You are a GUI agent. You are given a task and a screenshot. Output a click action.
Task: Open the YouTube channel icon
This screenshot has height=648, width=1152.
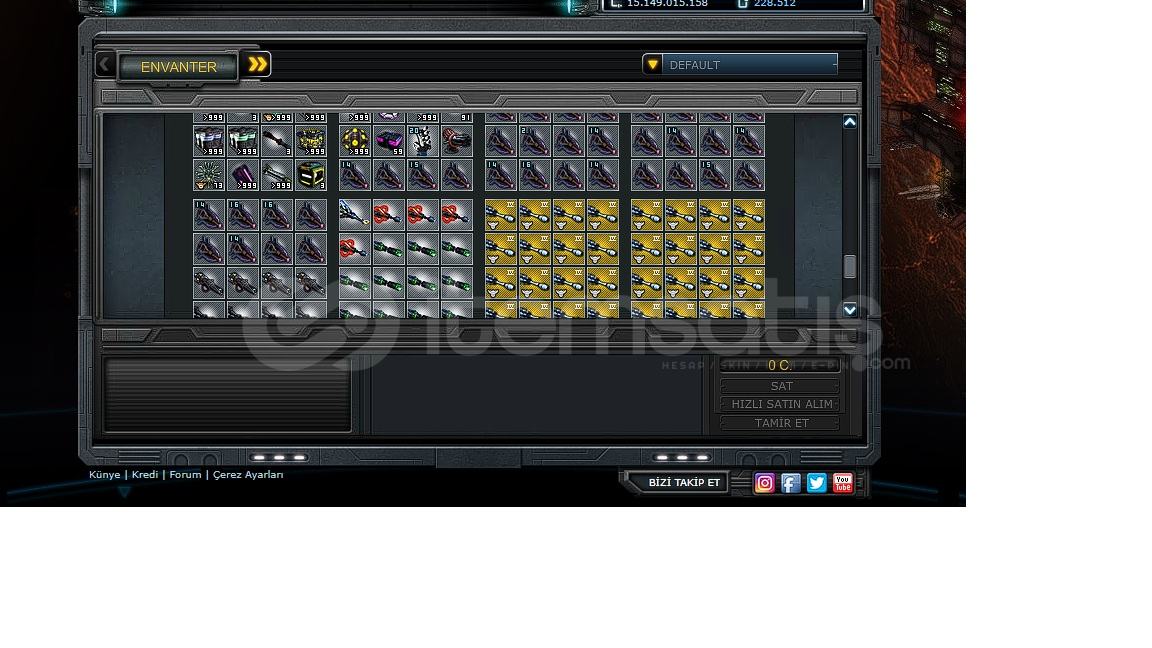click(x=843, y=484)
